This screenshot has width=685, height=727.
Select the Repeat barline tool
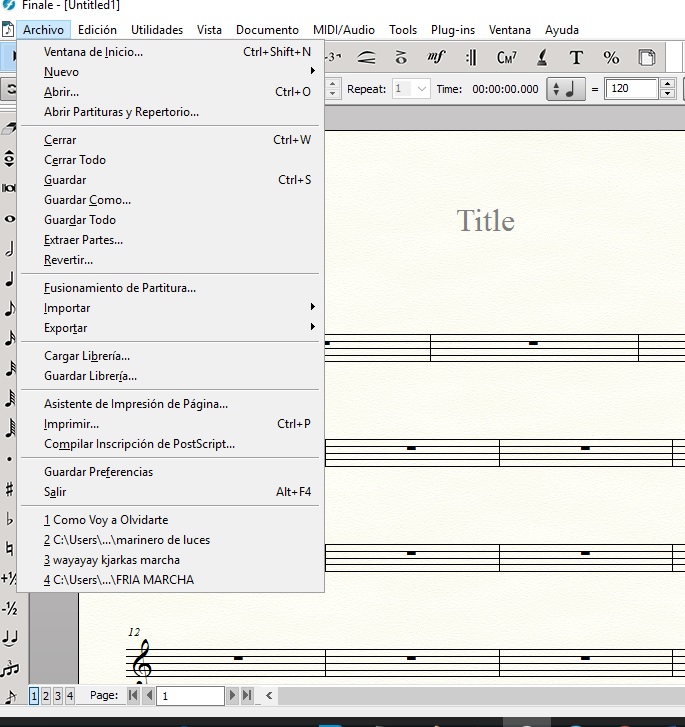click(471, 57)
